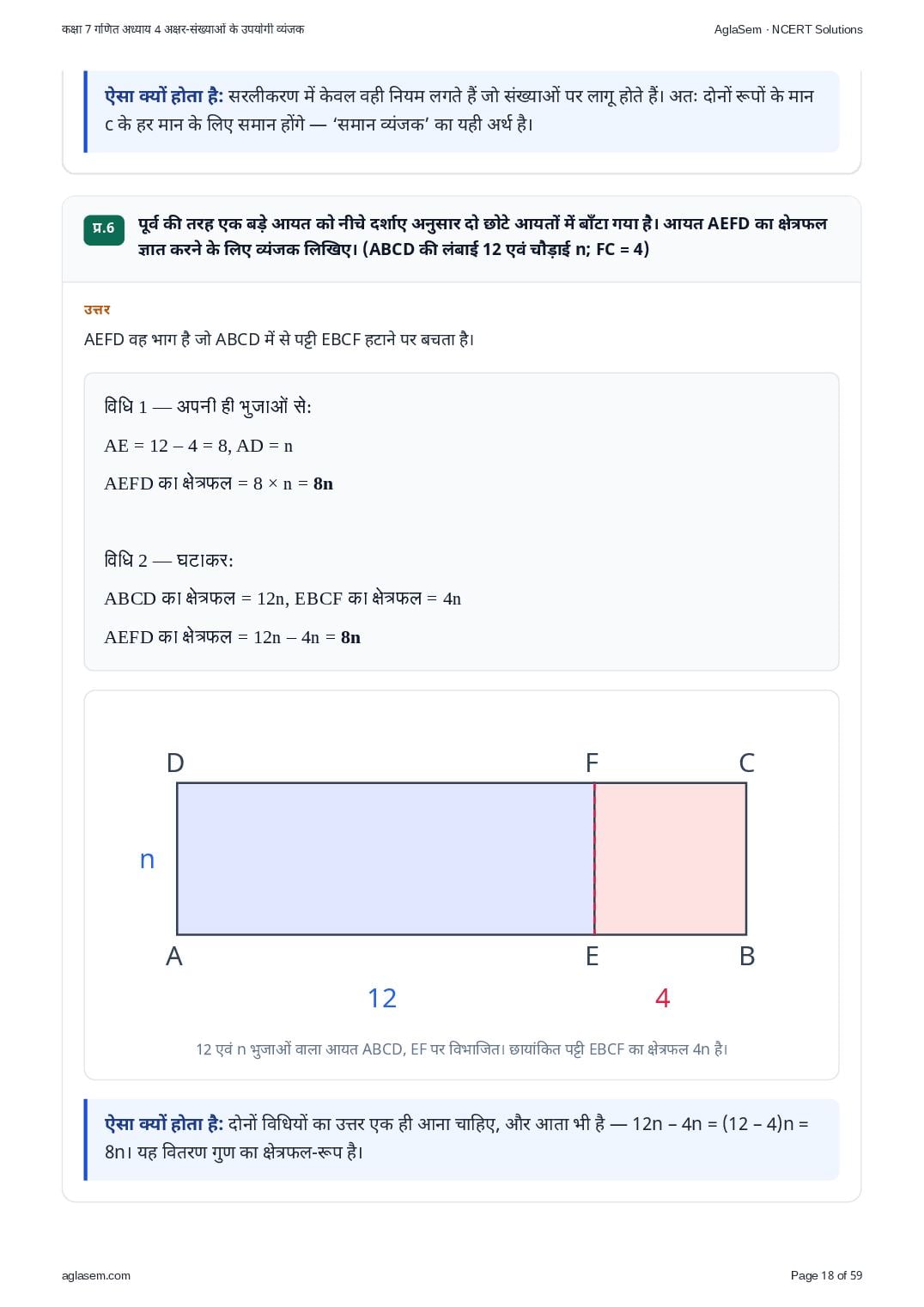Image resolution: width=924 pixels, height=1307 pixels.
Task: Select vertex label C in diagram
Action: tap(747, 763)
